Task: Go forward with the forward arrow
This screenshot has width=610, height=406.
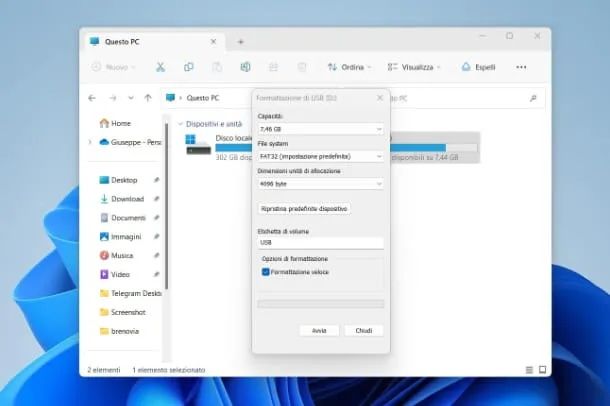Action: coord(113,98)
